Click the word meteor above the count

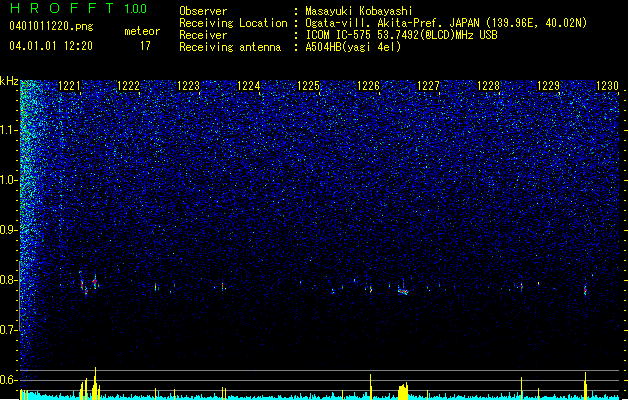pos(142,31)
